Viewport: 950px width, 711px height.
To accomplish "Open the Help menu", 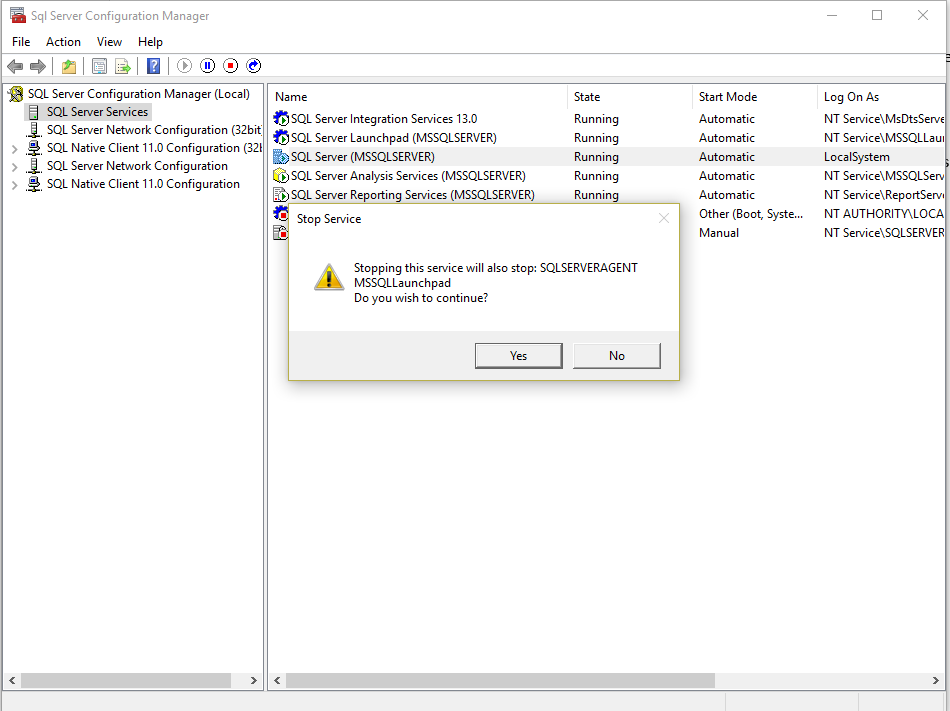I will tap(150, 42).
